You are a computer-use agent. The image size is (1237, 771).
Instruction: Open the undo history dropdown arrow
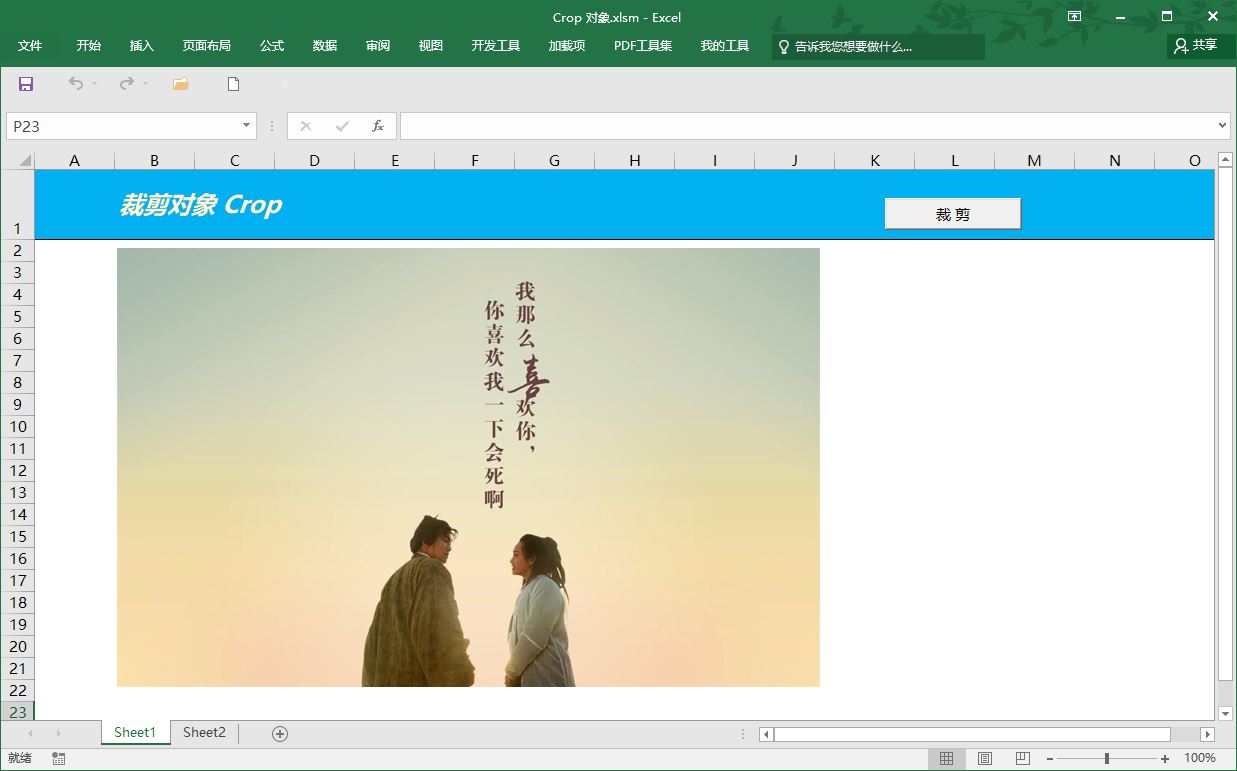95,84
